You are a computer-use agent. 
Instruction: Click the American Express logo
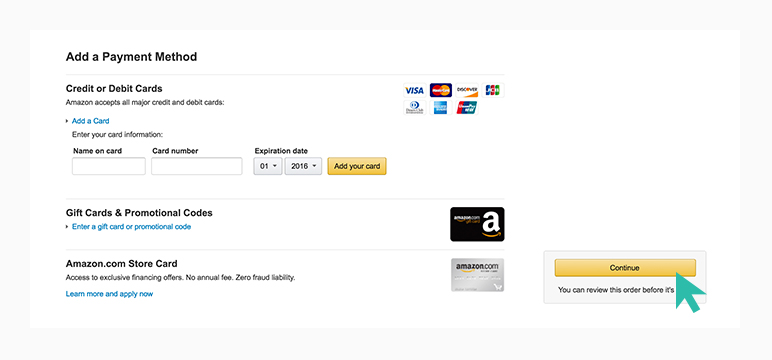441,108
